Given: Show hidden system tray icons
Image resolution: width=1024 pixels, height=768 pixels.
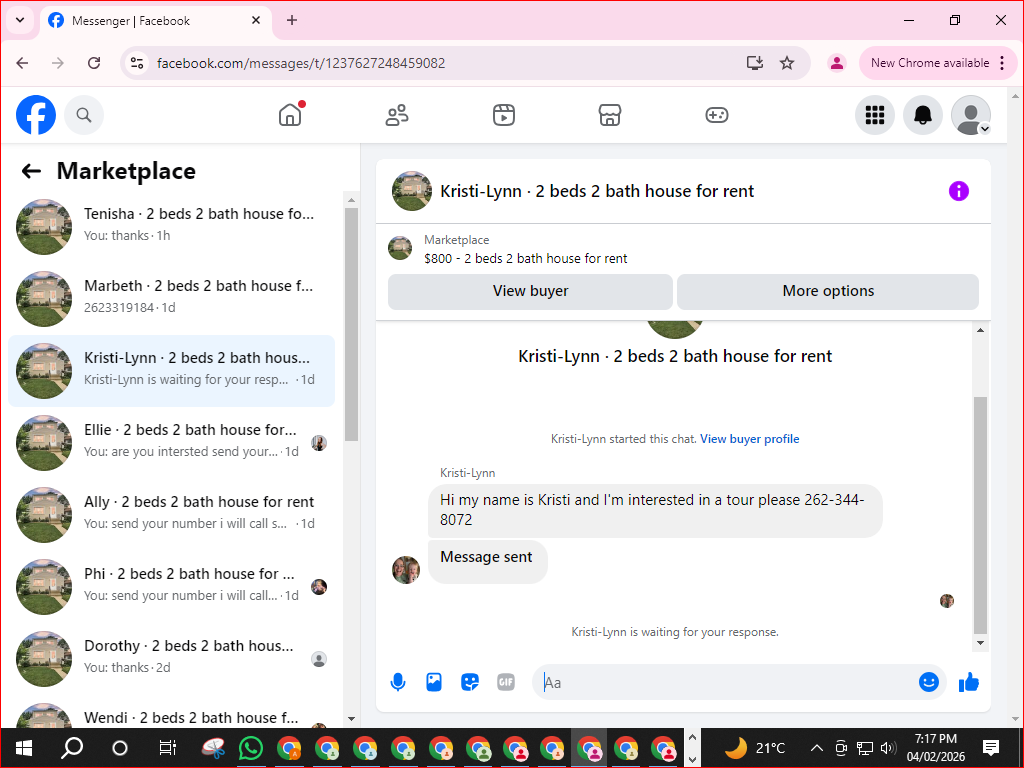Looking at the screenshot, I should (816, 748).
